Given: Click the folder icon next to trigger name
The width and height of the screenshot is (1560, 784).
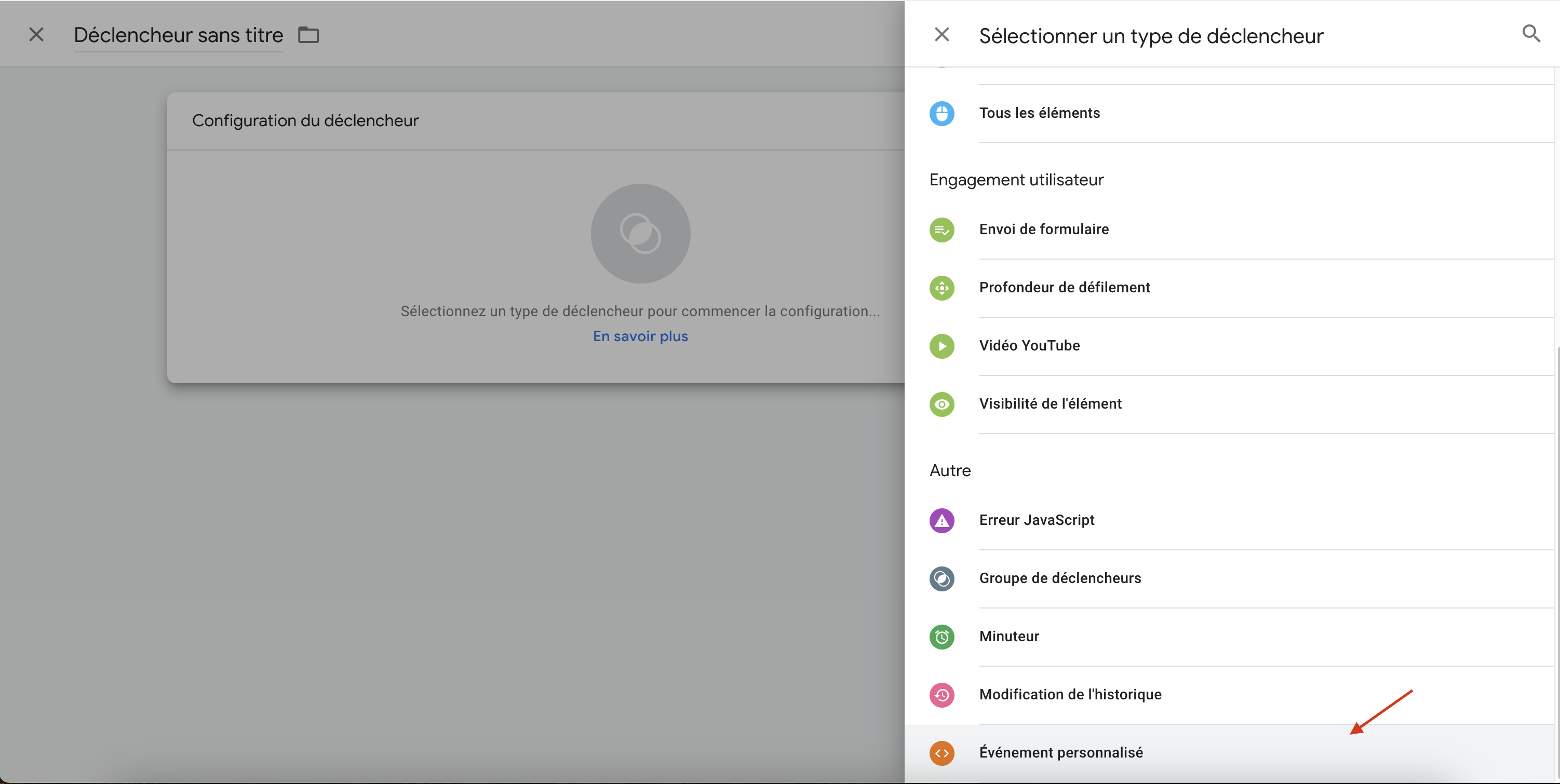Looking at the screenshot, I should point(307,34).
